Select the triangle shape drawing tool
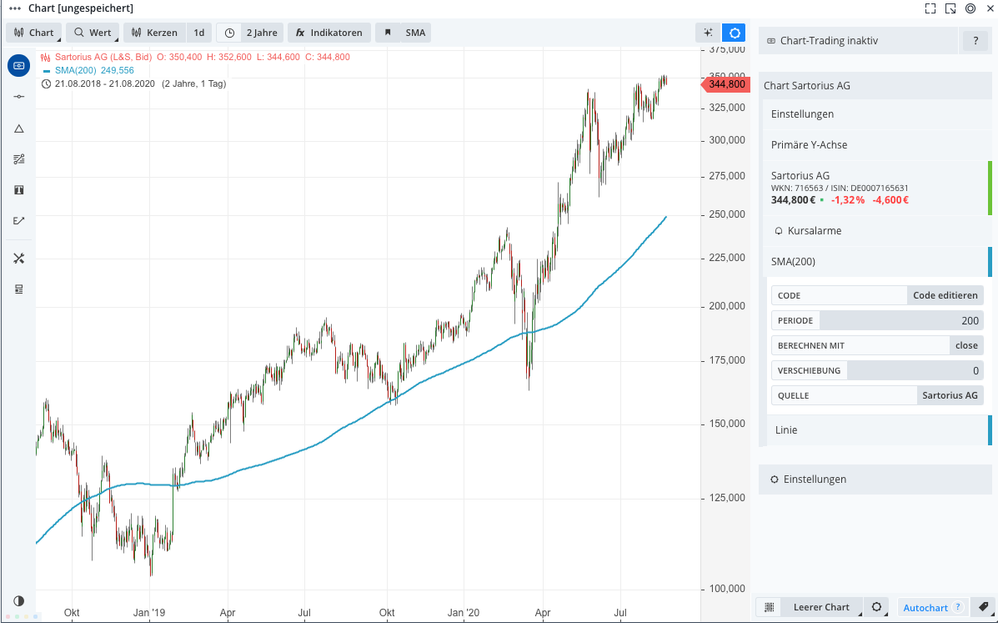Viewport: 998px width, 623px height. point(18,128)
